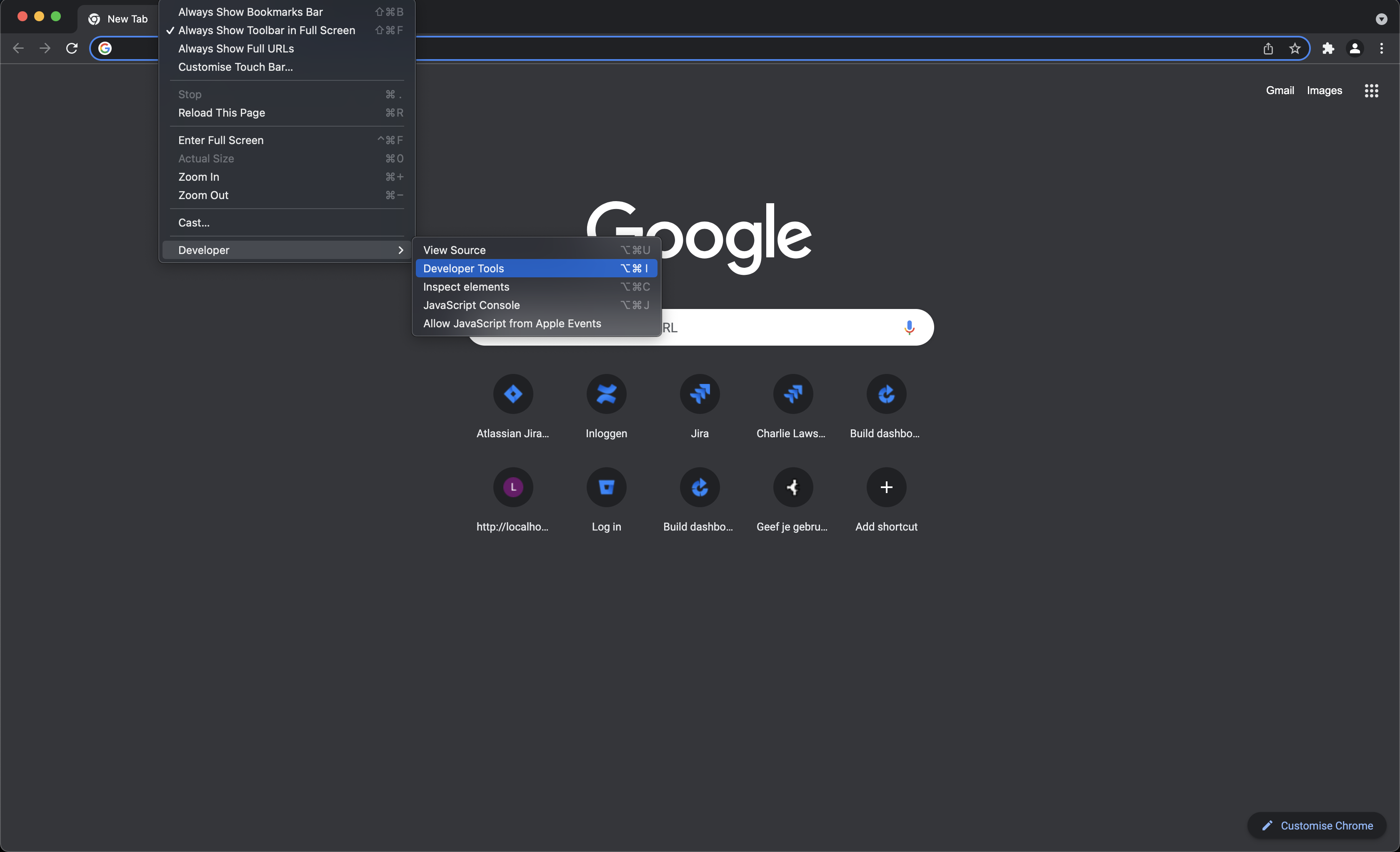Open the Log in shortcut tile
The image size is (1400, 852).
pos(606,500)
